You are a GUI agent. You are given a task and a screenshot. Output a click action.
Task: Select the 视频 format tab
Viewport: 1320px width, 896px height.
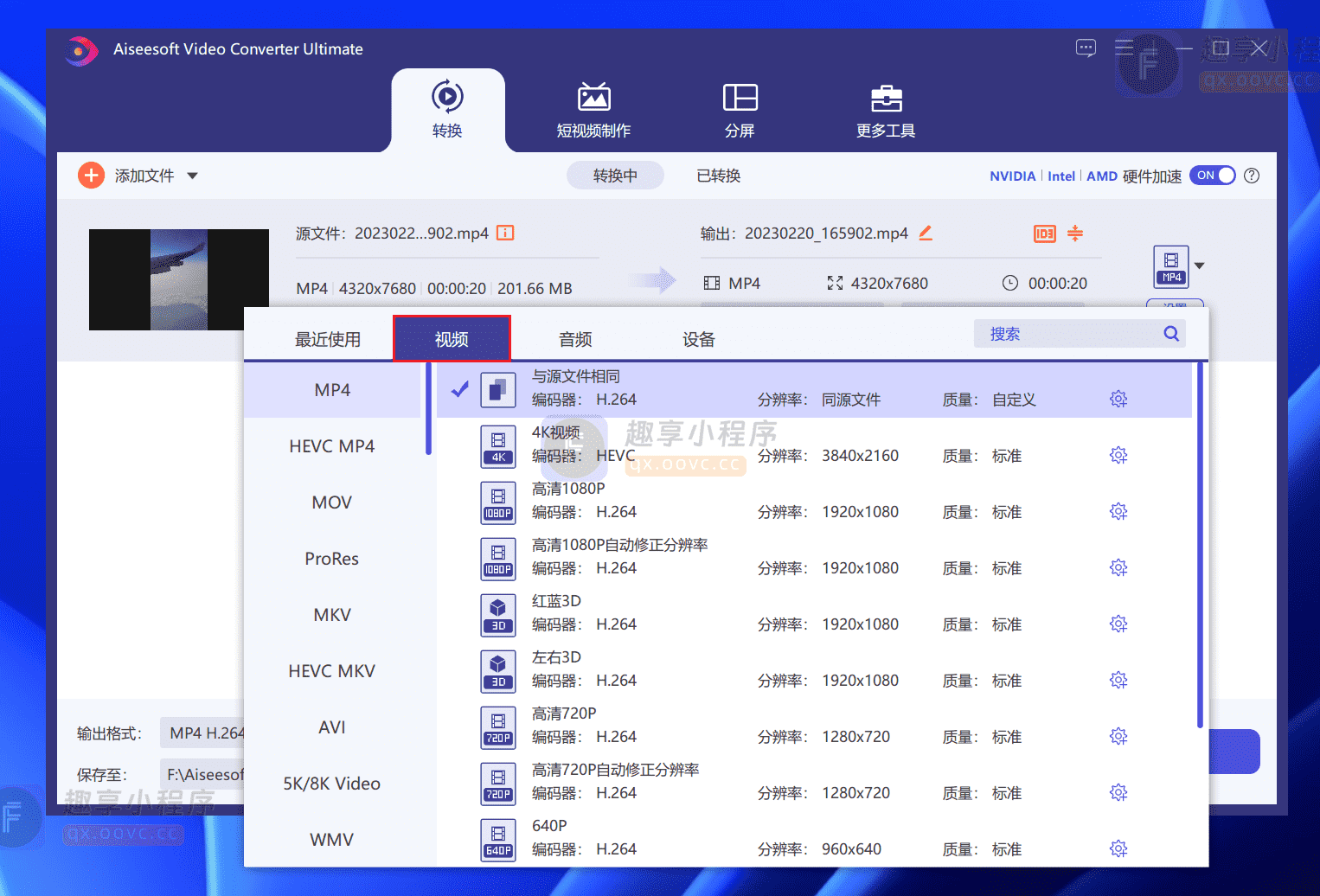[x=452, y=339]
